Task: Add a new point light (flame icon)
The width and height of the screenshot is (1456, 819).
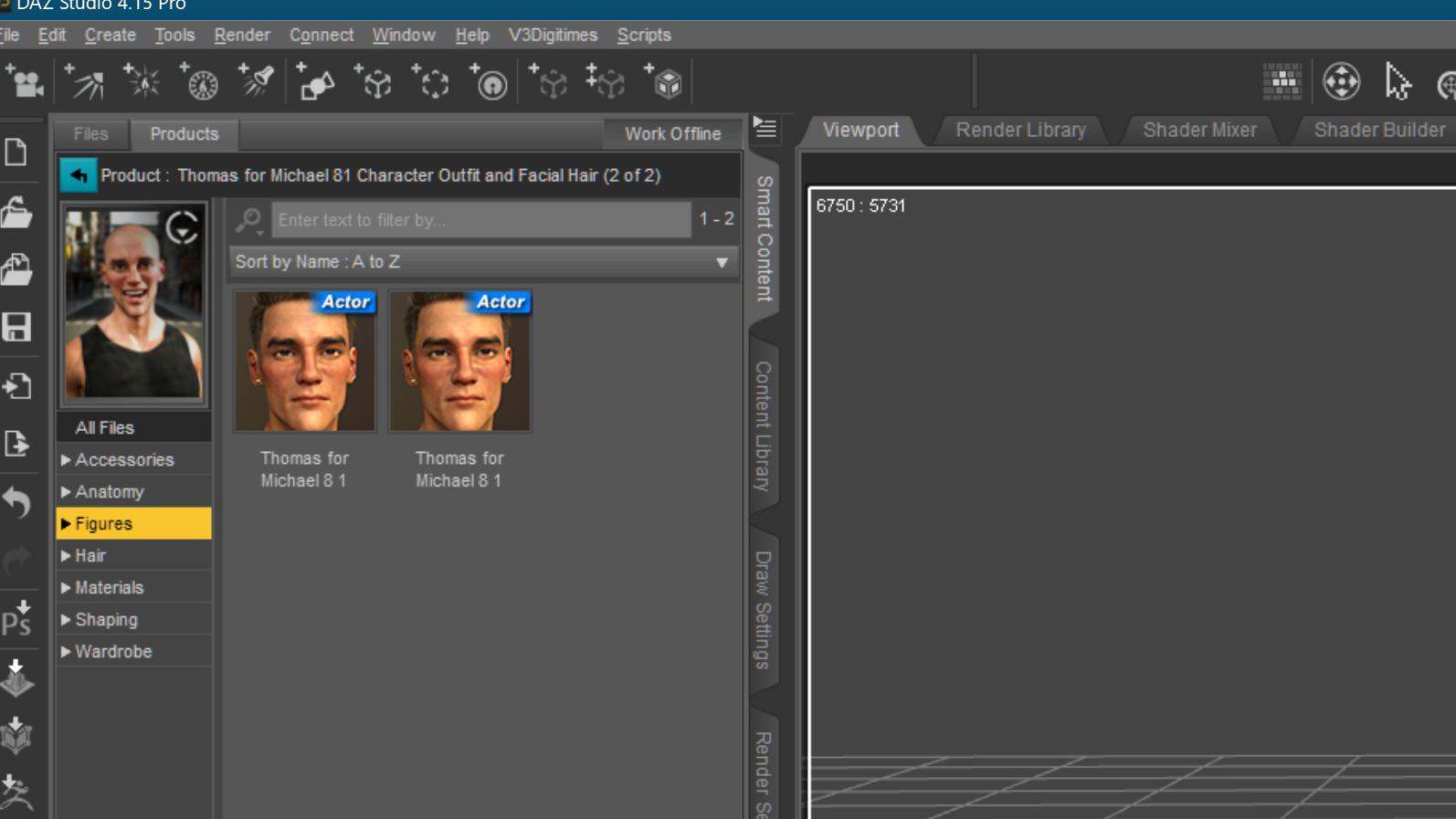Action: [142, 82]
